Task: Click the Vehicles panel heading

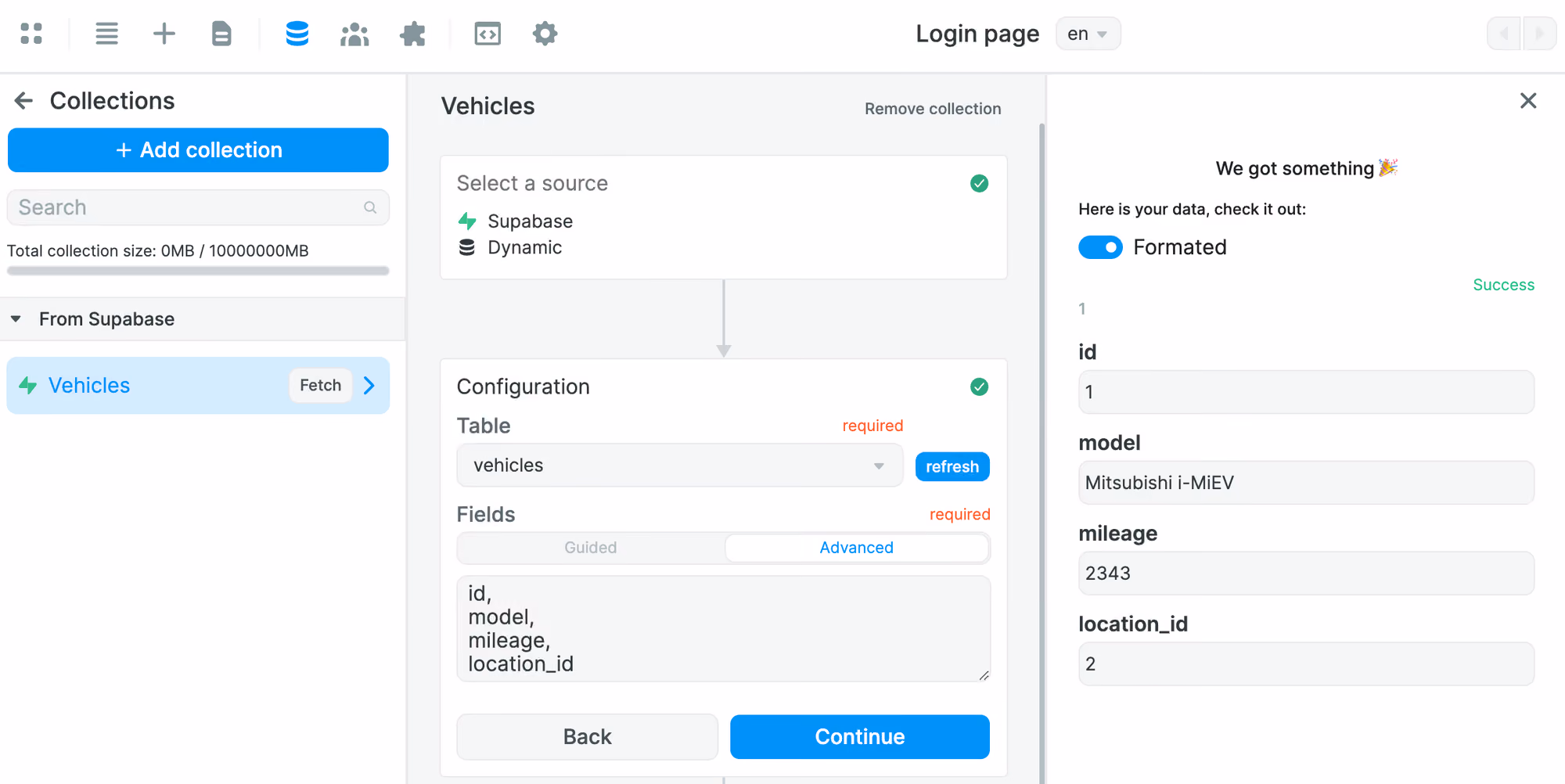Action: [x=488, y=106]
